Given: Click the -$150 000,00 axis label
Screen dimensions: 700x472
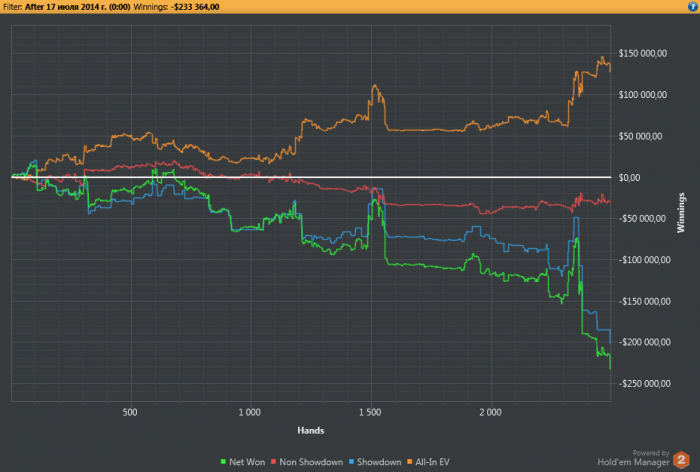Looking at the screenshot, I should tap(644, 301).
